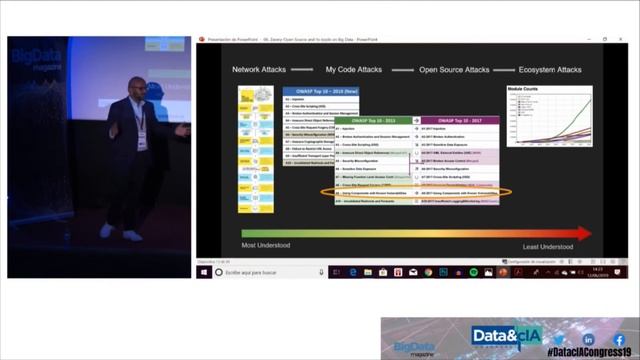Open the volume control tray icon
The image size is (640, 360).
tap(581, 273)
